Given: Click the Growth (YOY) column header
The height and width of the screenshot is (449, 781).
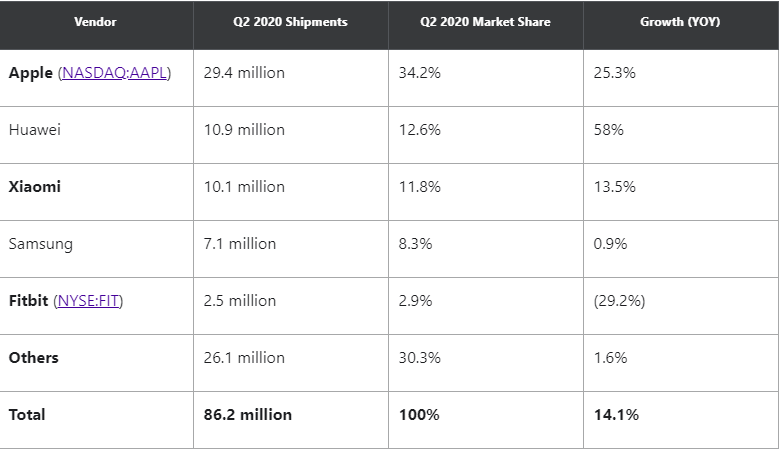Looking at the screenshot, I should pyautogui.click(x=679, y=22).
